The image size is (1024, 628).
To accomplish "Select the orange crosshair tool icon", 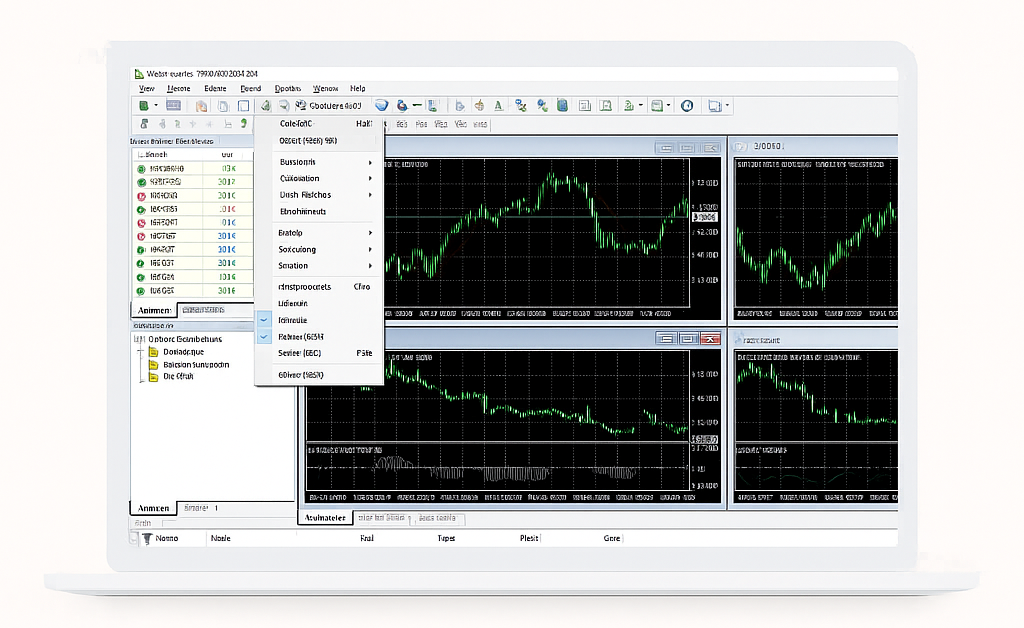I will coord(479,105).
